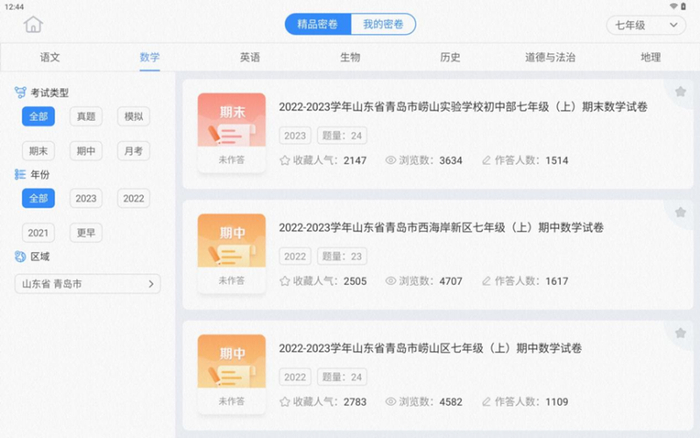Filter year by 2022 chip in sidebar
Image resolution: width=700 pixels, height=438 pixels.
(133, 198)
